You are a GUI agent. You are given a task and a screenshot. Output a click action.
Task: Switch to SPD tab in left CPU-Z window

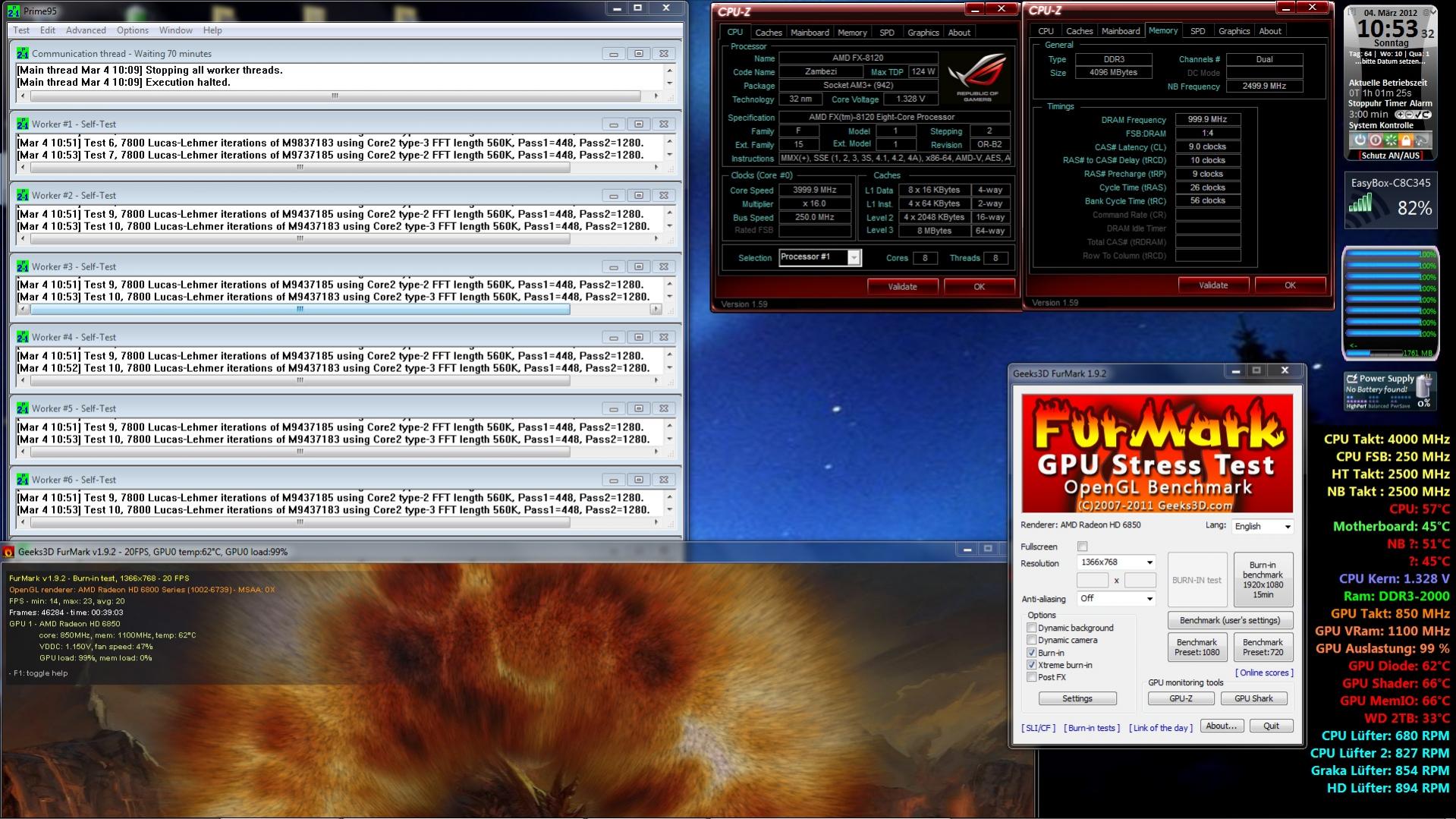click(x=887, y=33)
